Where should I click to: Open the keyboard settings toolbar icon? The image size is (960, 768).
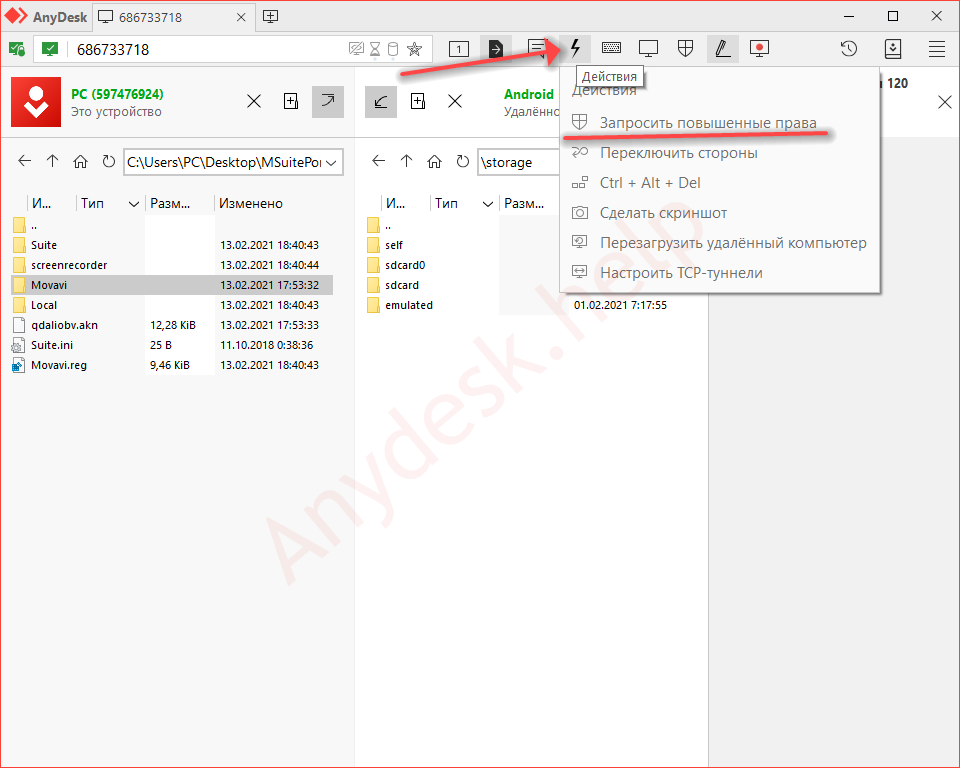[x=611, y=48]
